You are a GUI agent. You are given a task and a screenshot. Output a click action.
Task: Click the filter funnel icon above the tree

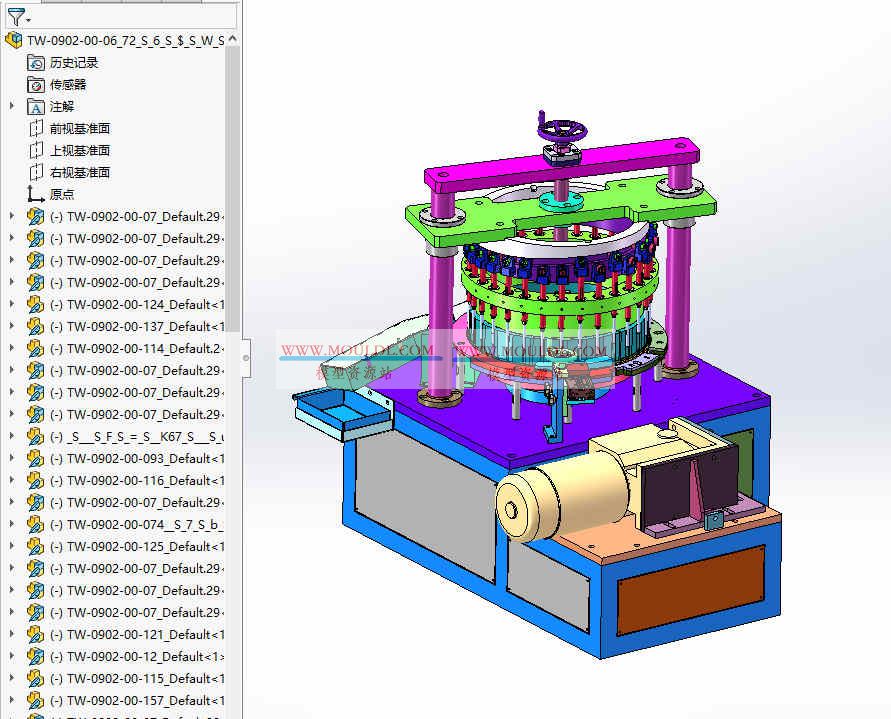pos(18,16)
